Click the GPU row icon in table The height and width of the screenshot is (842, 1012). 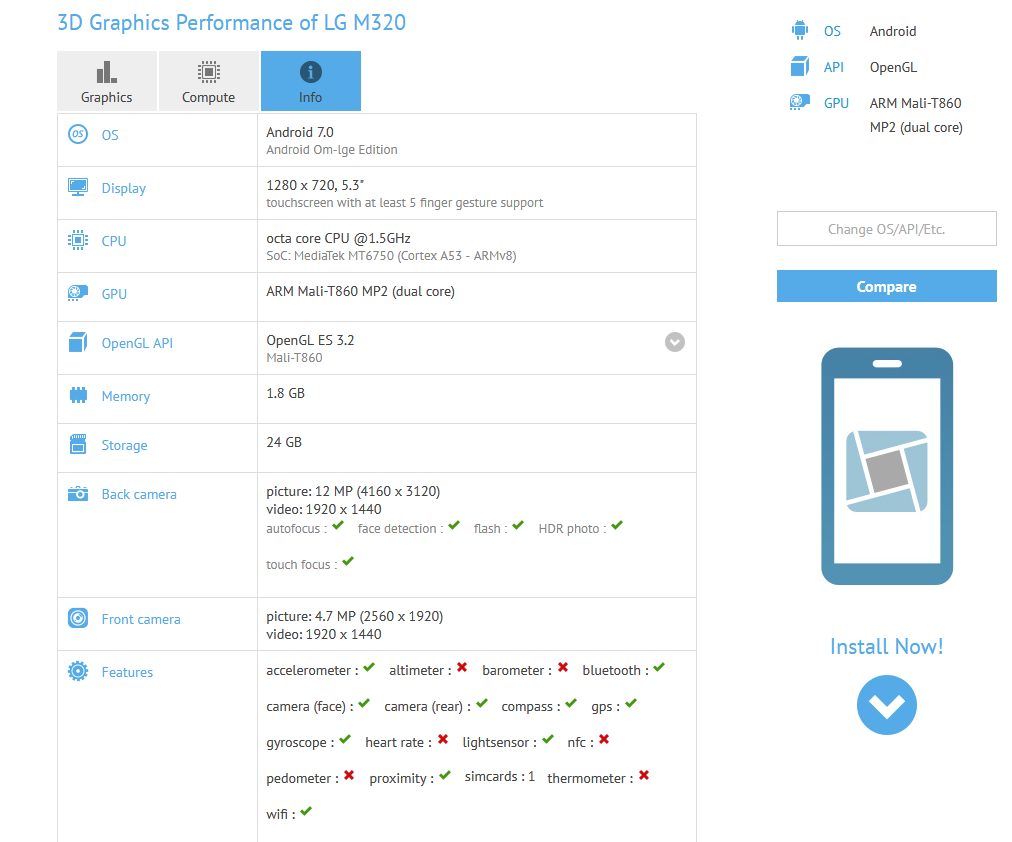[78, 294]
